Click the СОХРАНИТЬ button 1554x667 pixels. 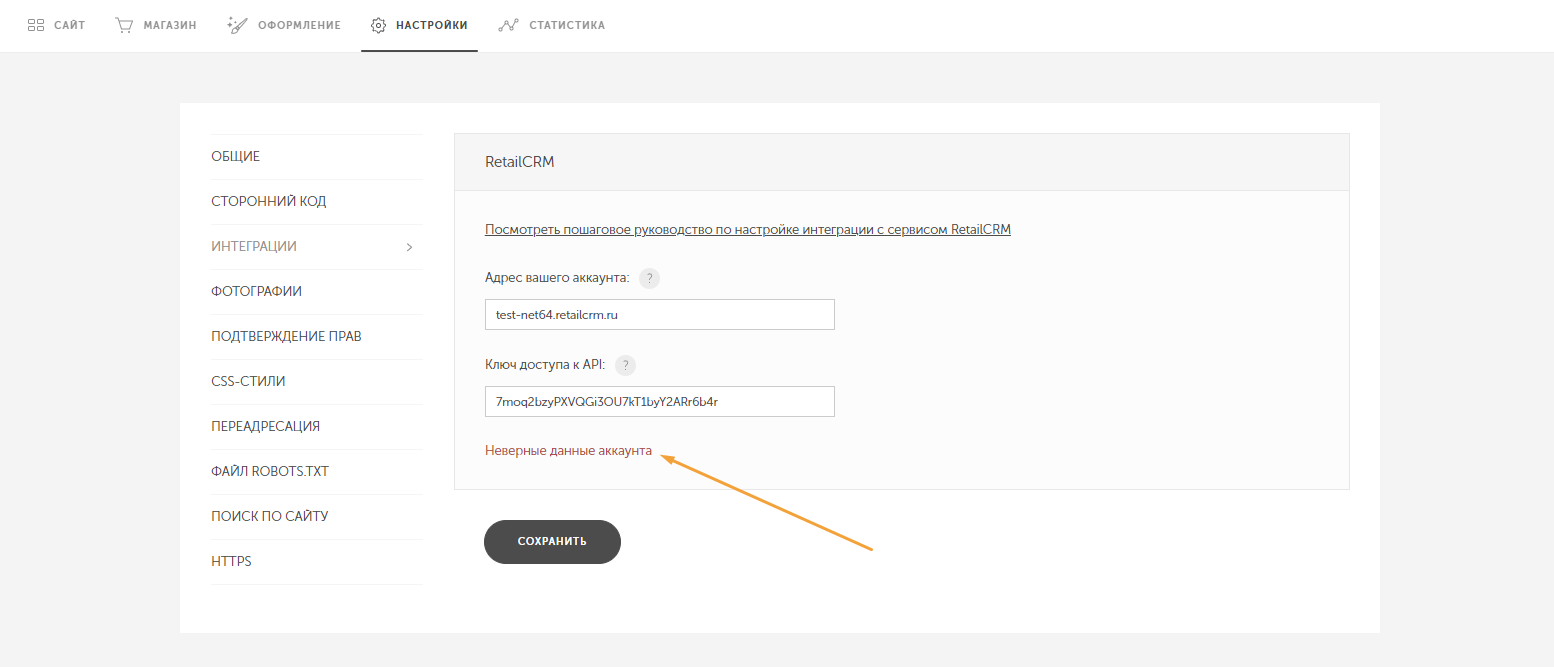(x=552, y=541)
